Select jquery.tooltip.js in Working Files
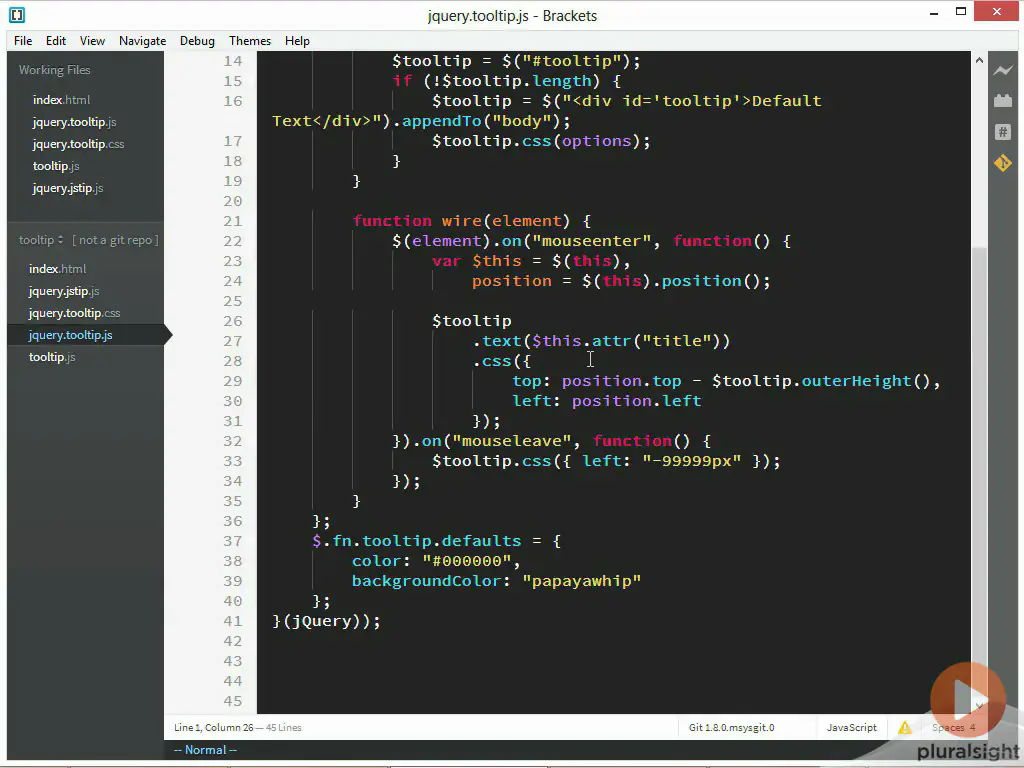Screen dimensions: 1024x768 point(74,122)
